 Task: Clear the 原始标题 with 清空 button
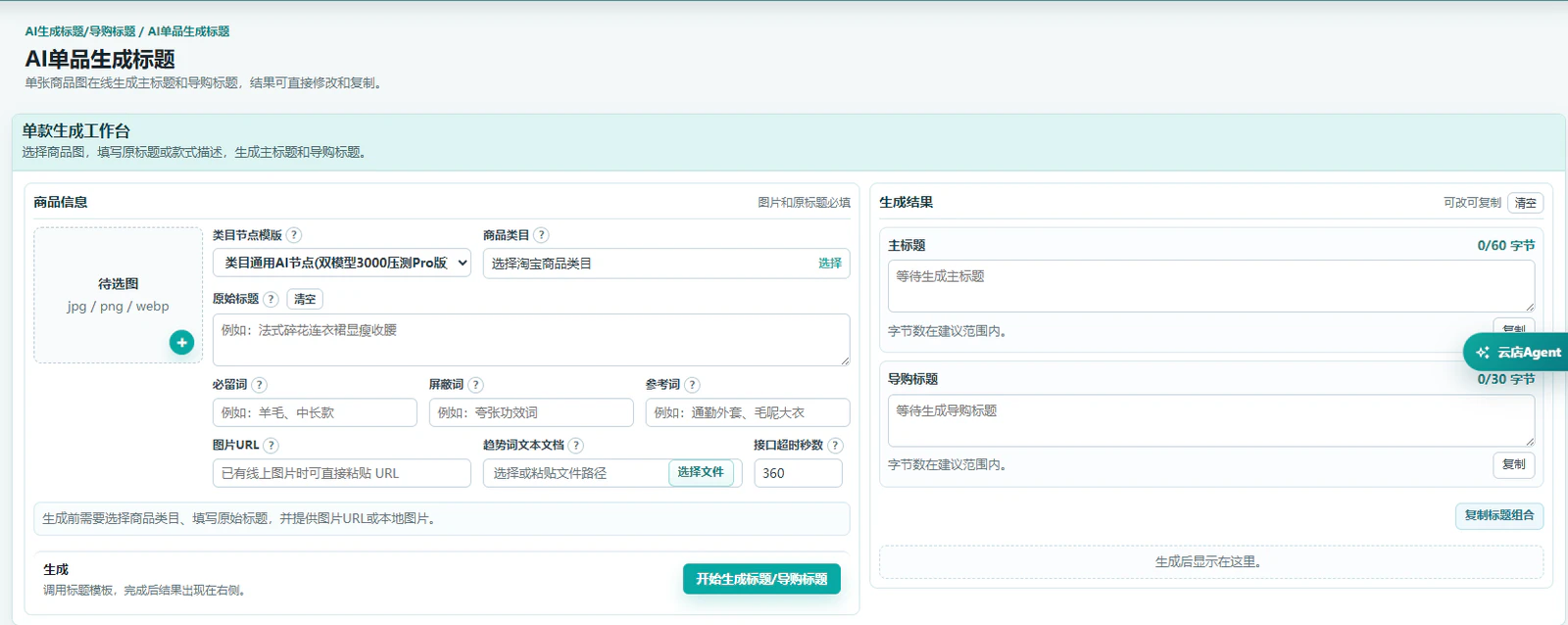(x=305, y=299)
